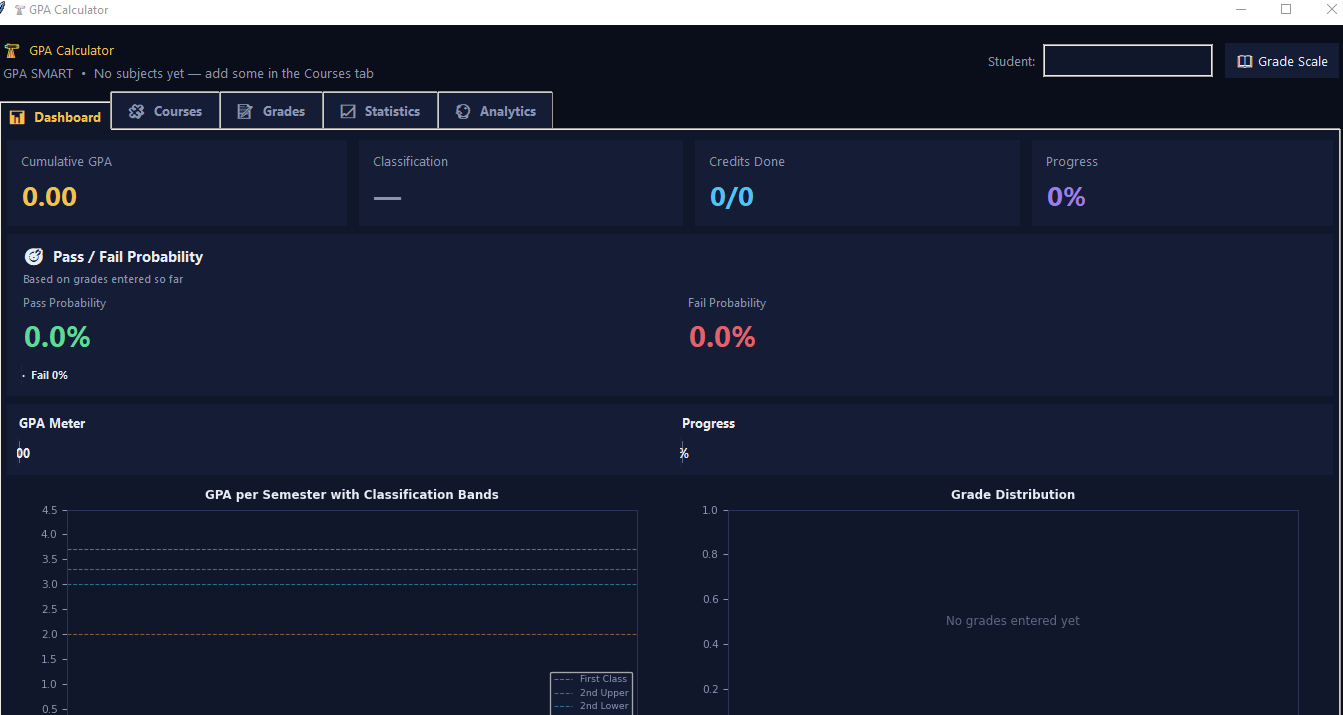Click the open book icon beside Grade Scale

(1245, 61)
